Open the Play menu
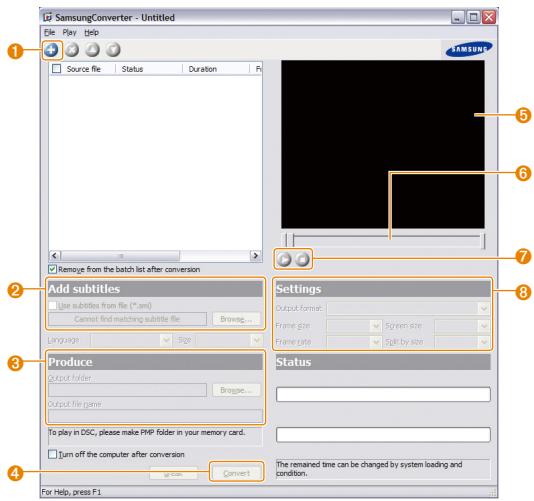 [x=69, y=32]
